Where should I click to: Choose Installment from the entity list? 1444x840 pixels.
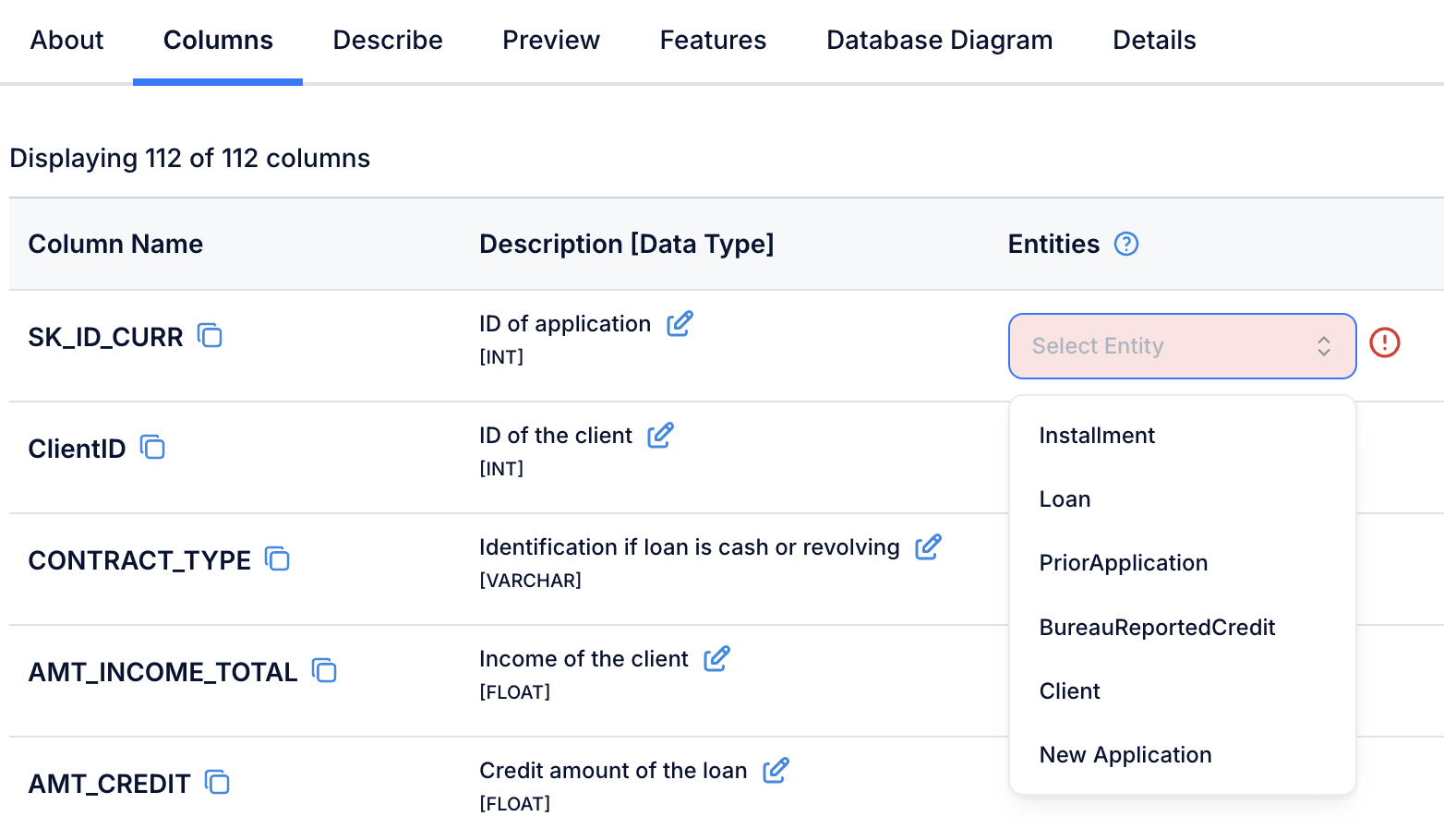(1096, 436)
